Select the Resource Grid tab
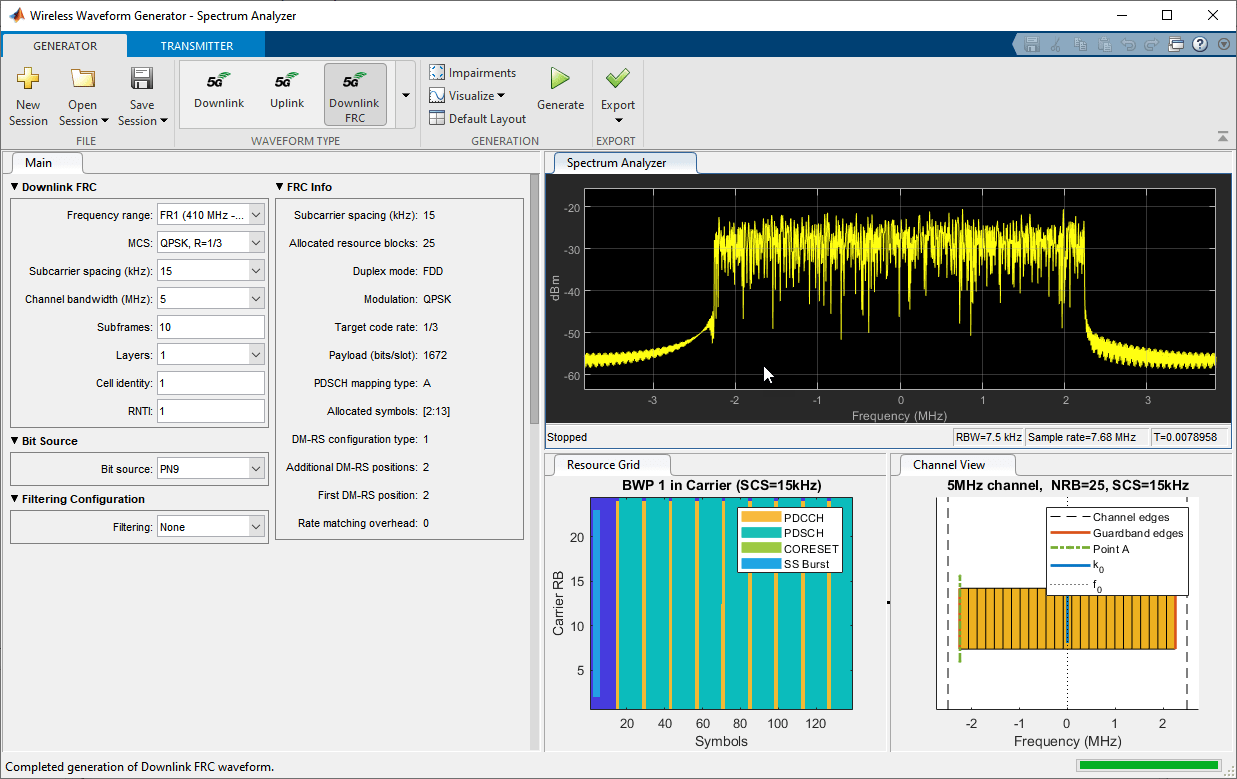Viewport: 1237px width, 779px height. [x=603, y=464]
